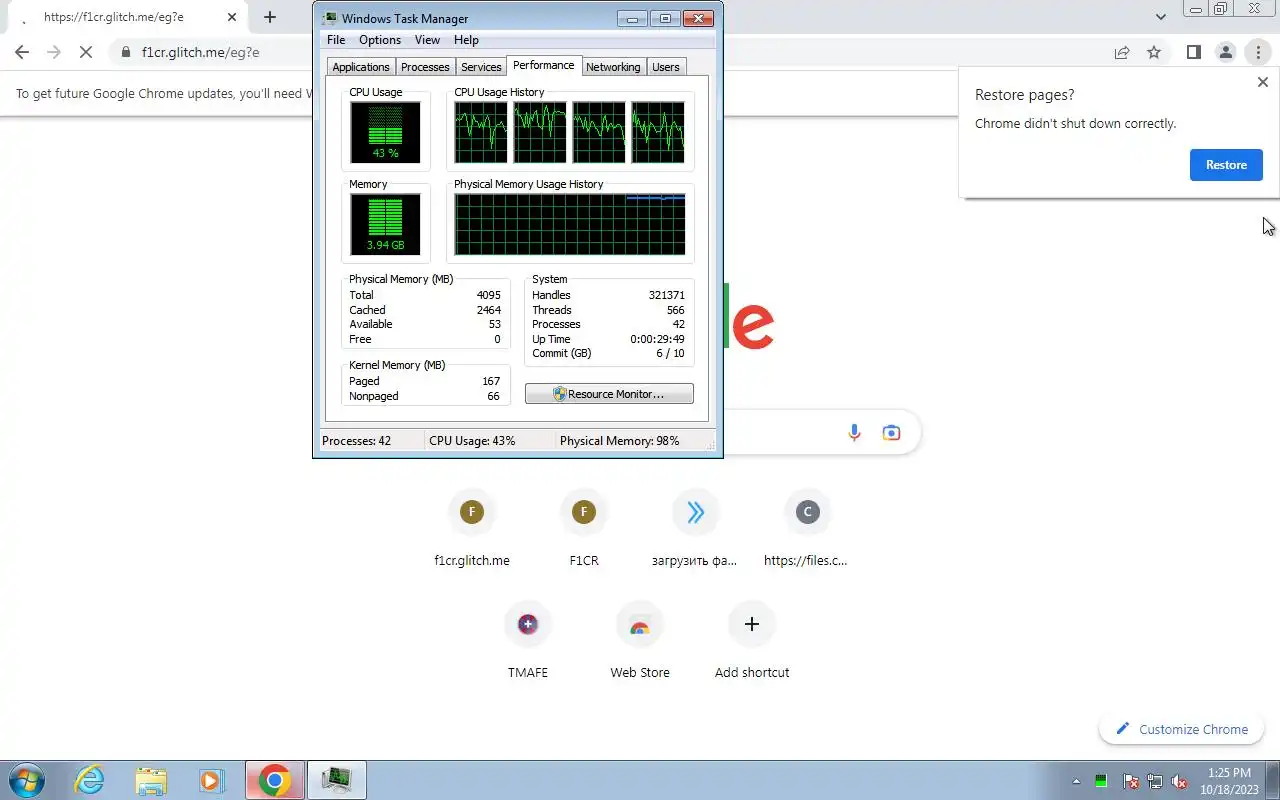
Task: Start voice search with microphone icon
Action: pos(854,432)
